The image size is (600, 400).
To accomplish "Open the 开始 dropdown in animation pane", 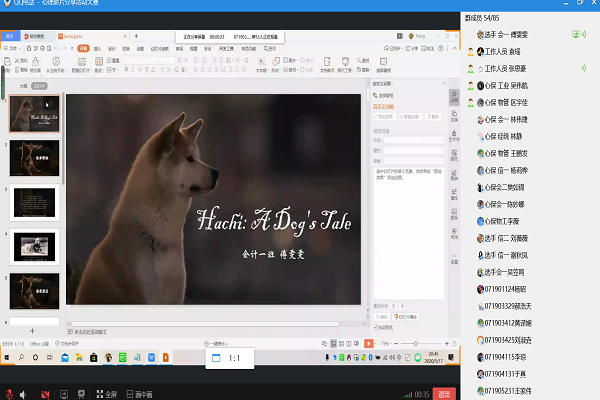I will click(x=414, y=140).
